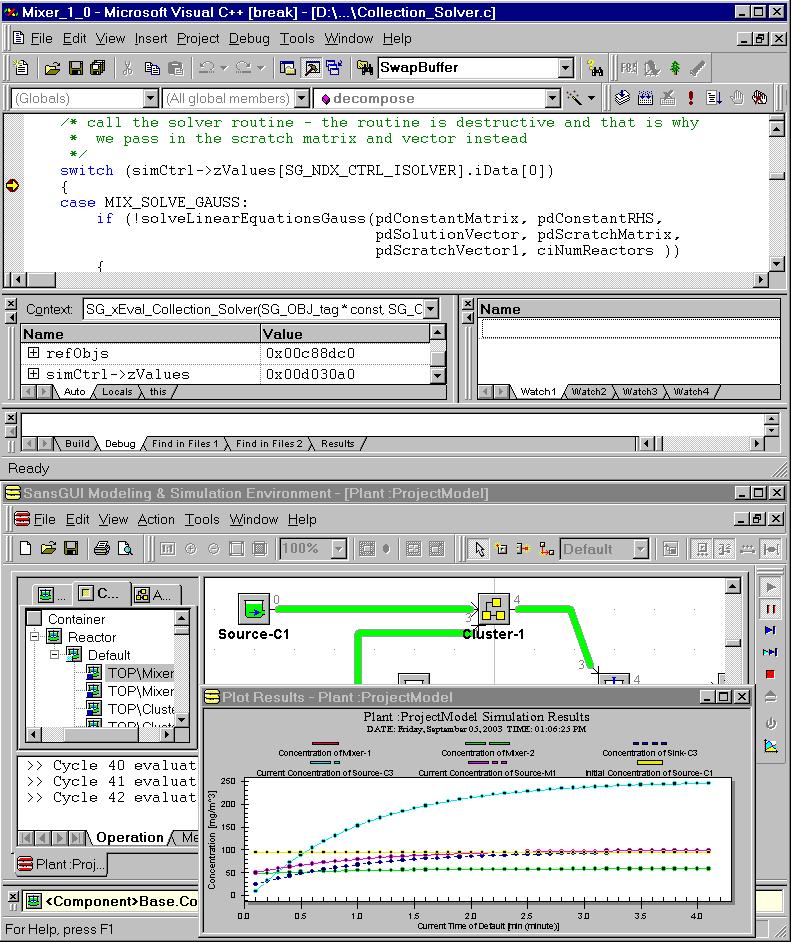Expand the simCtrl->zValues variable node
Viewport: 791px width, 942px height.
point(33,374)
